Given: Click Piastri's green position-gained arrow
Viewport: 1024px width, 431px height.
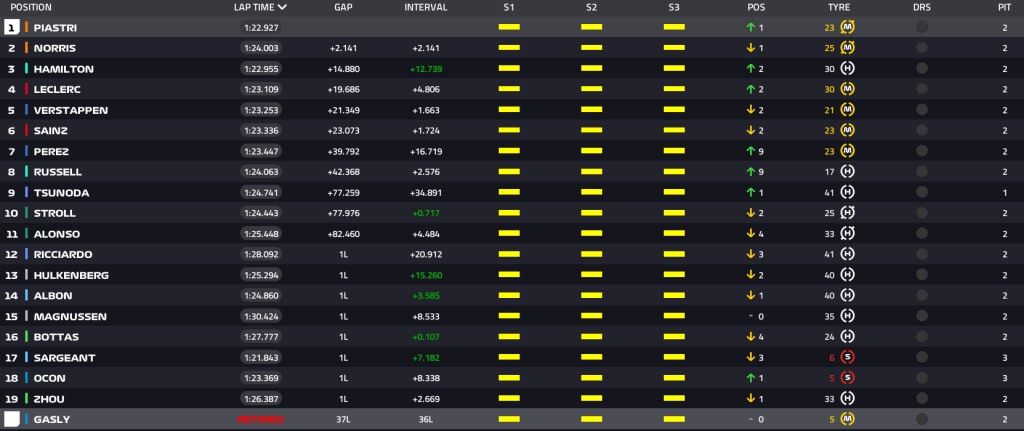Looking at the screenshot, I should (750, 27).
